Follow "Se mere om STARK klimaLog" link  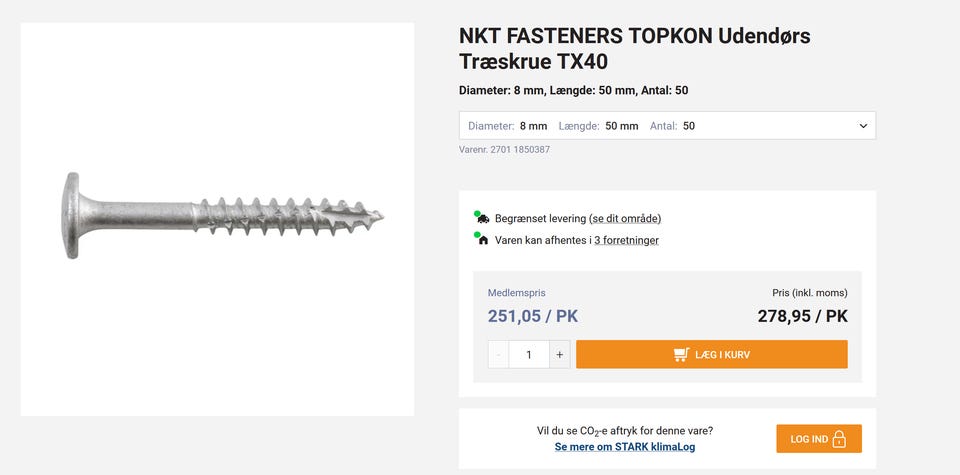(x=625, y=447)
